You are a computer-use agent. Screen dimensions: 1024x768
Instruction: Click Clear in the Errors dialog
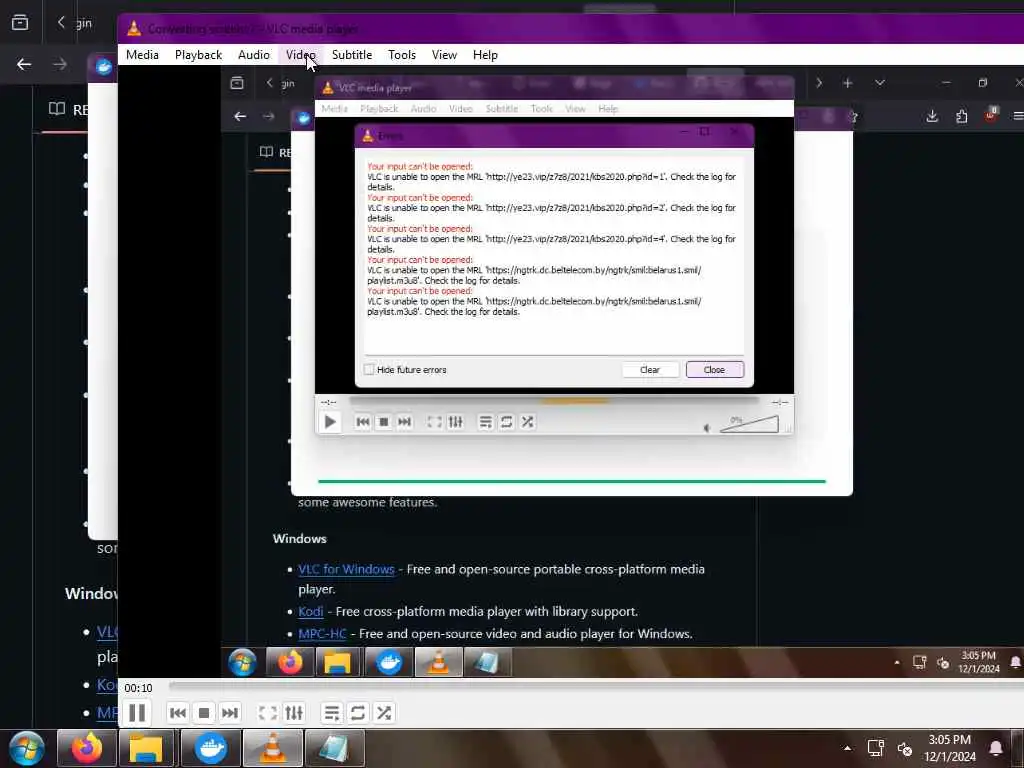pyautogui.click(x=650, y=370)
